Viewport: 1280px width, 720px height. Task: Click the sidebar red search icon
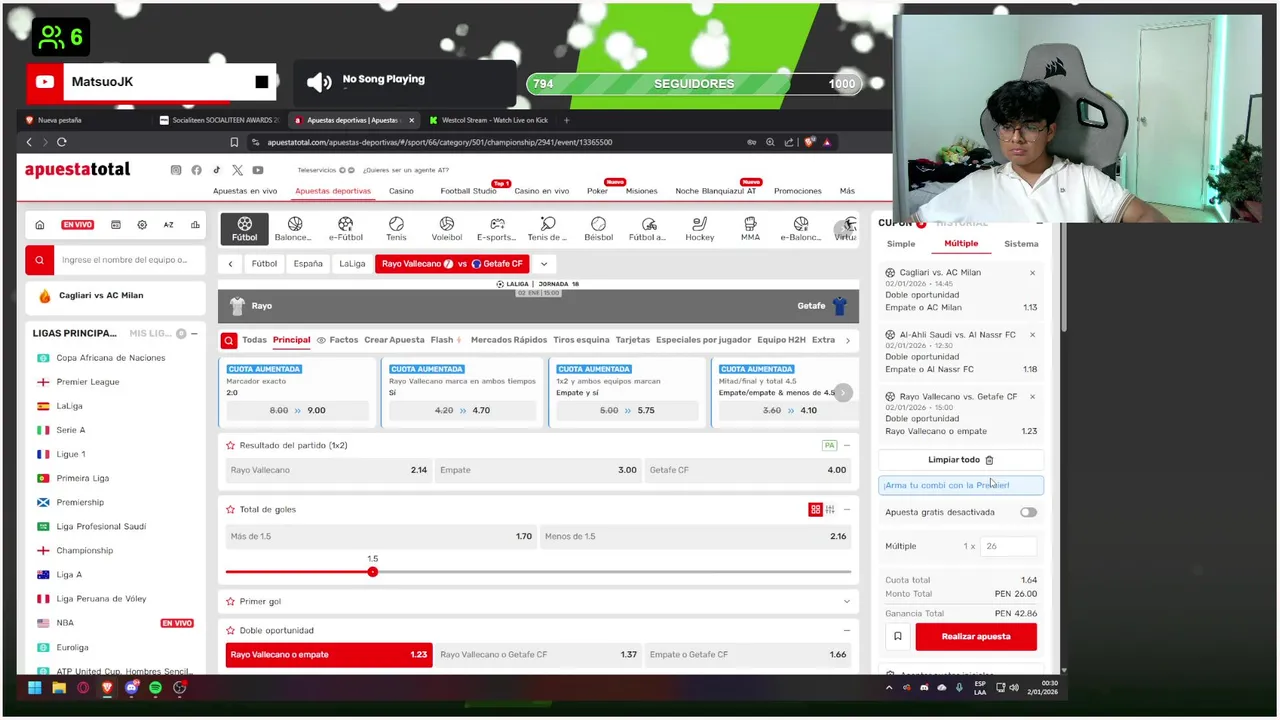point(39,260)
